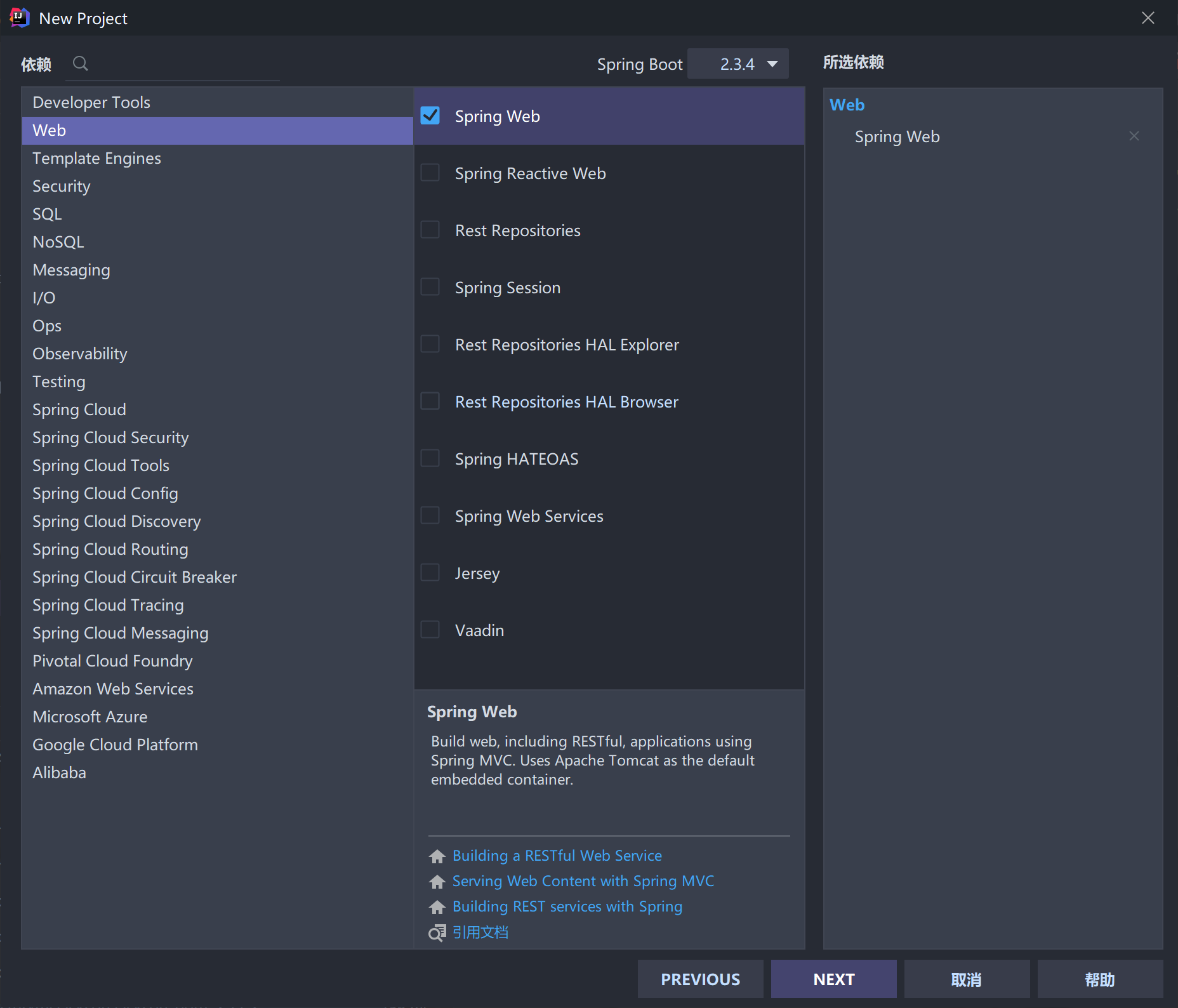Open Amazon Web Services category
1178x1008 pixels.
(x=217, y=689)
